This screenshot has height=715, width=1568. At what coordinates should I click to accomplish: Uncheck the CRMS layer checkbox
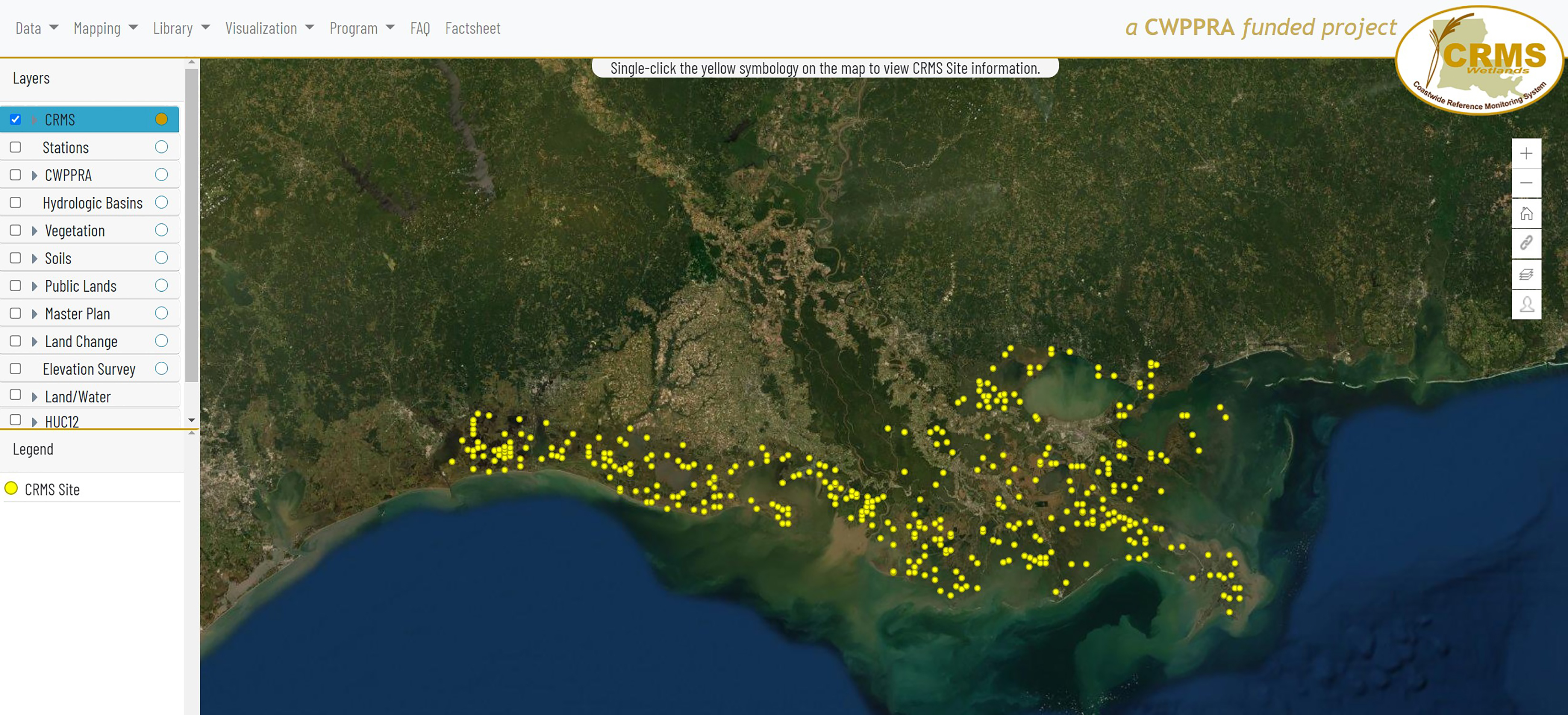coord(16,119)
